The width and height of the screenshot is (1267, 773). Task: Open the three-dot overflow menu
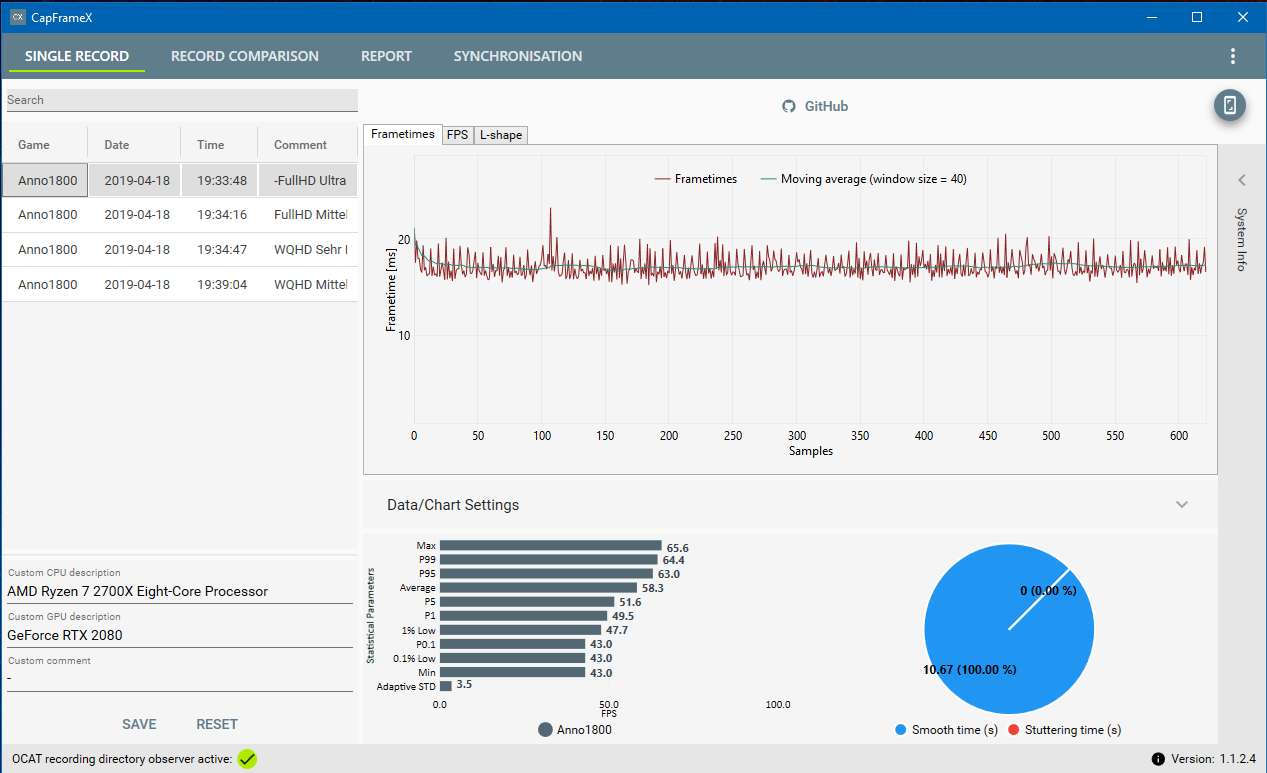click(x=1233, y=56)
